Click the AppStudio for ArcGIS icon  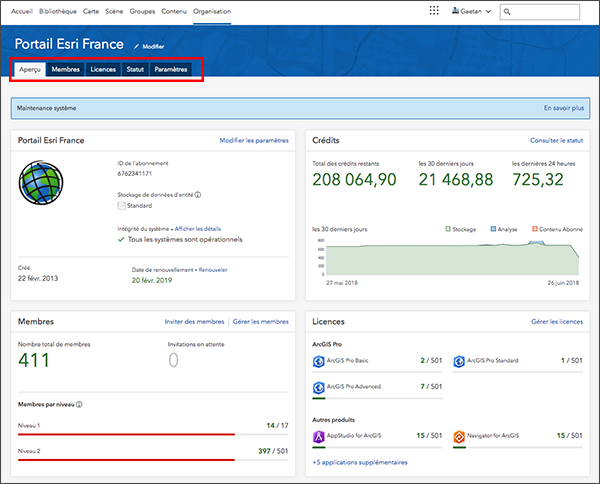click(x=318, y=436)
